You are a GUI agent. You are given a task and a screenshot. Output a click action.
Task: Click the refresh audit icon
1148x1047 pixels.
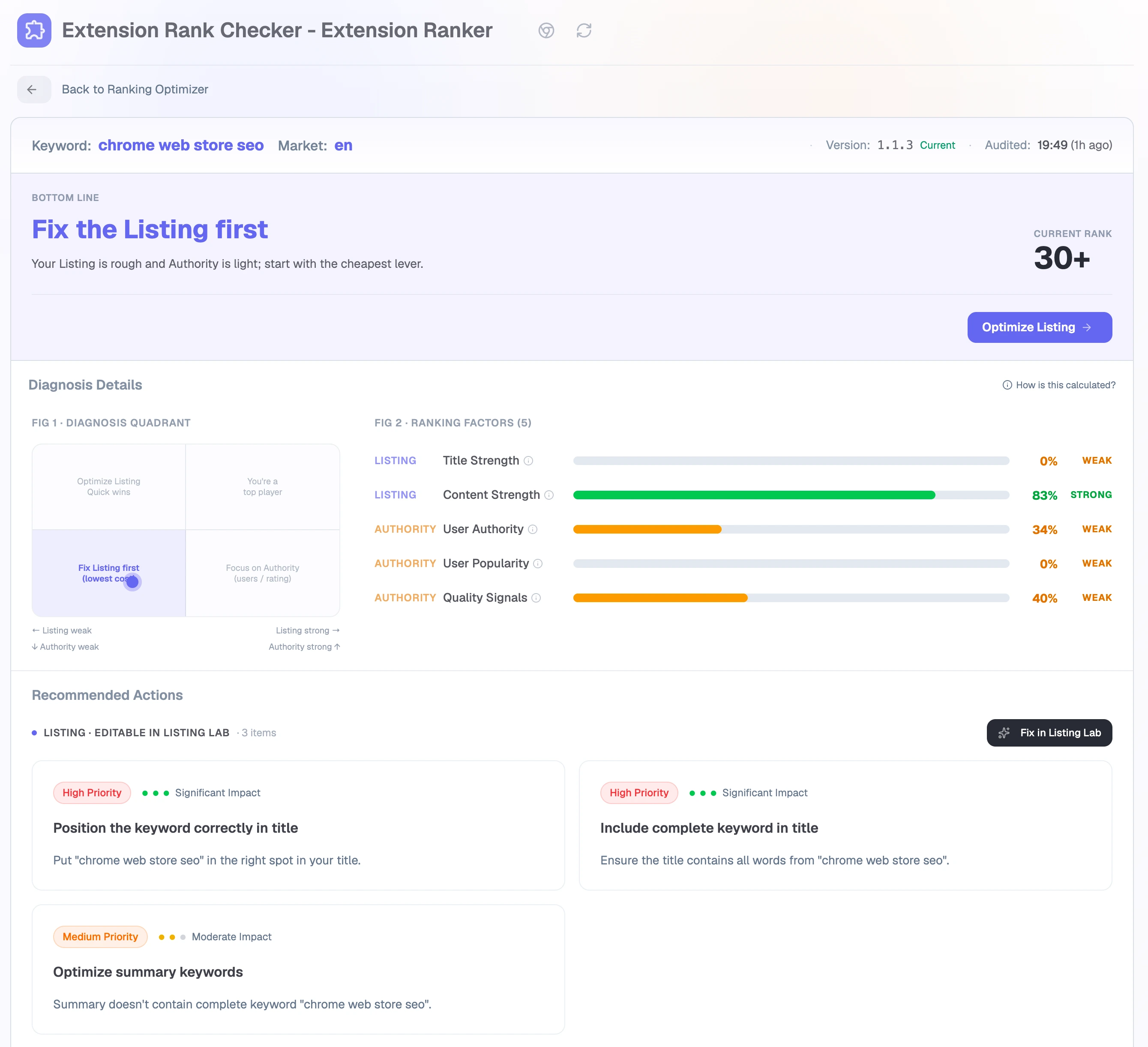coord(584,30)
